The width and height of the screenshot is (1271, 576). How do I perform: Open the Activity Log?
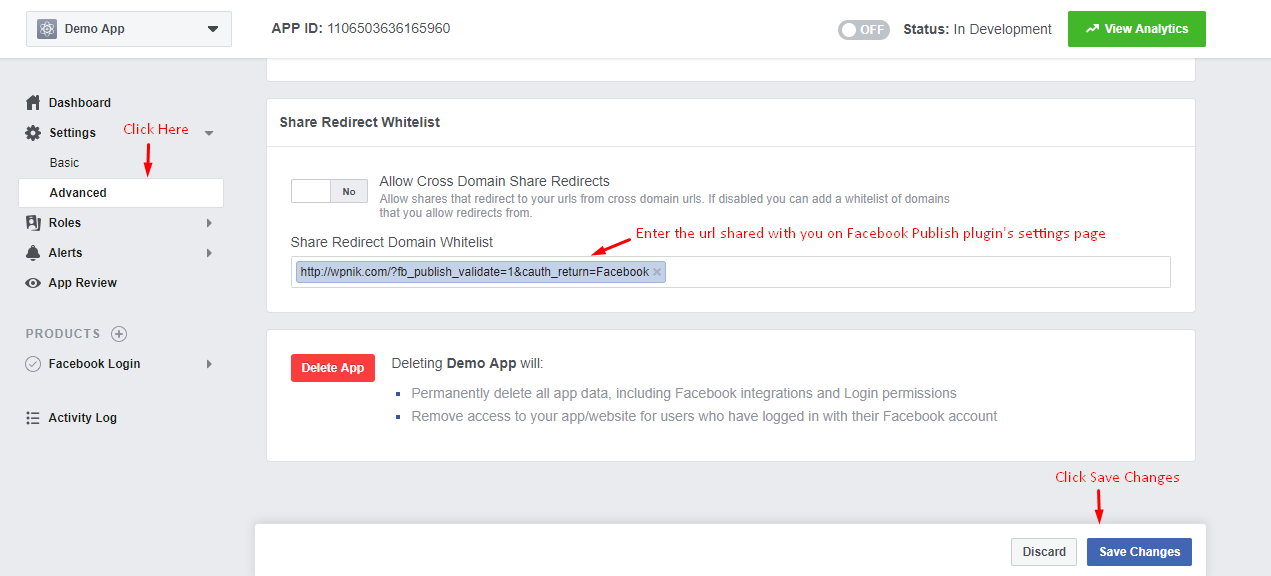pyautogui.click(x=83, y=418)
